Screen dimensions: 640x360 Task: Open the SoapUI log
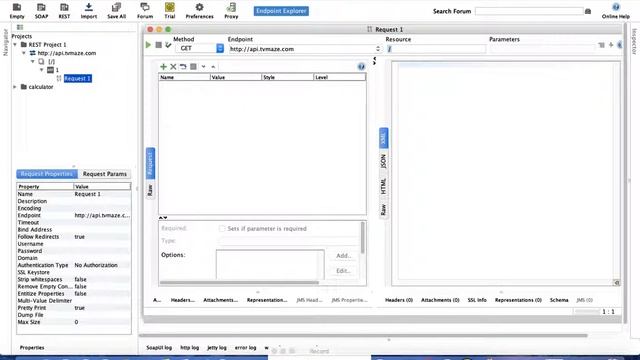[x=159, y=348]
